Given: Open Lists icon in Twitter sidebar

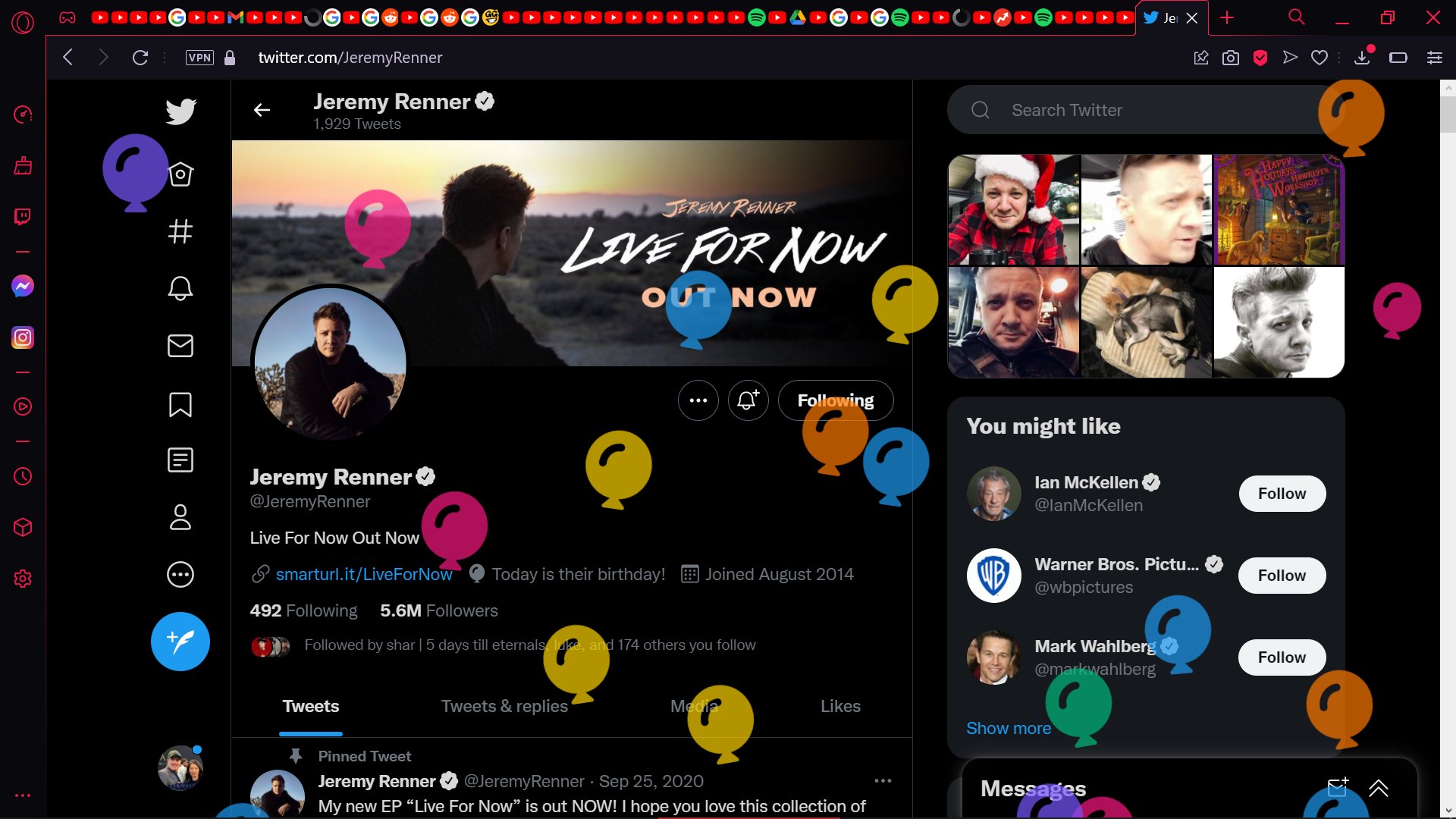Looking at the screenshot, I should click(180, 460).
